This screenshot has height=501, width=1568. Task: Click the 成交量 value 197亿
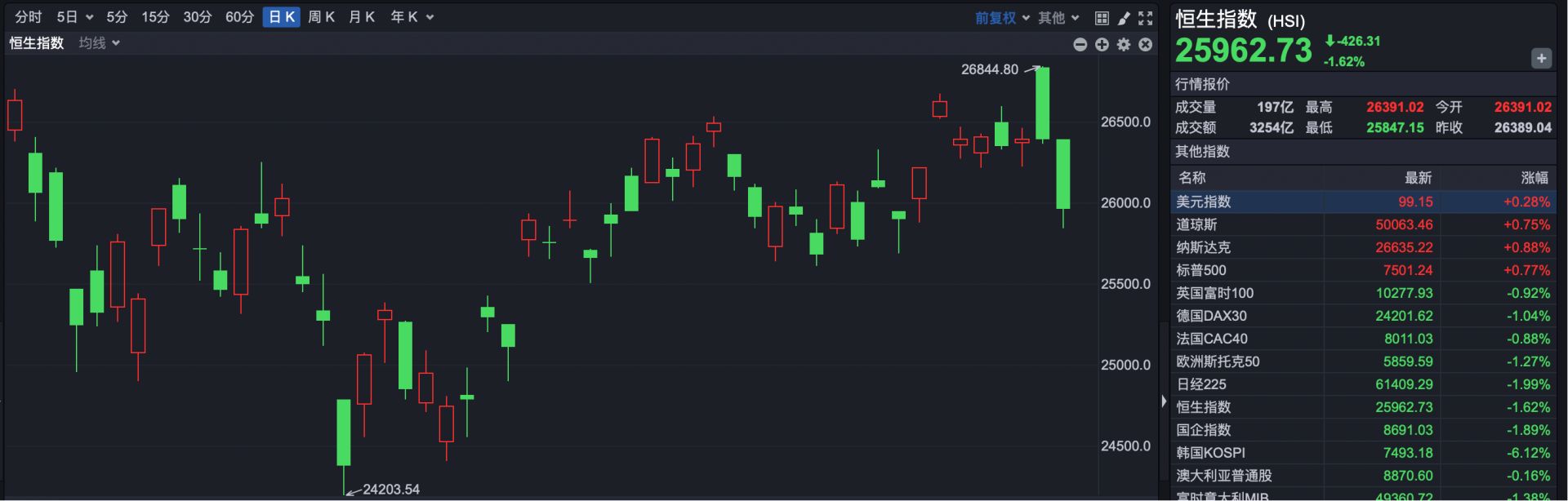1275,108
